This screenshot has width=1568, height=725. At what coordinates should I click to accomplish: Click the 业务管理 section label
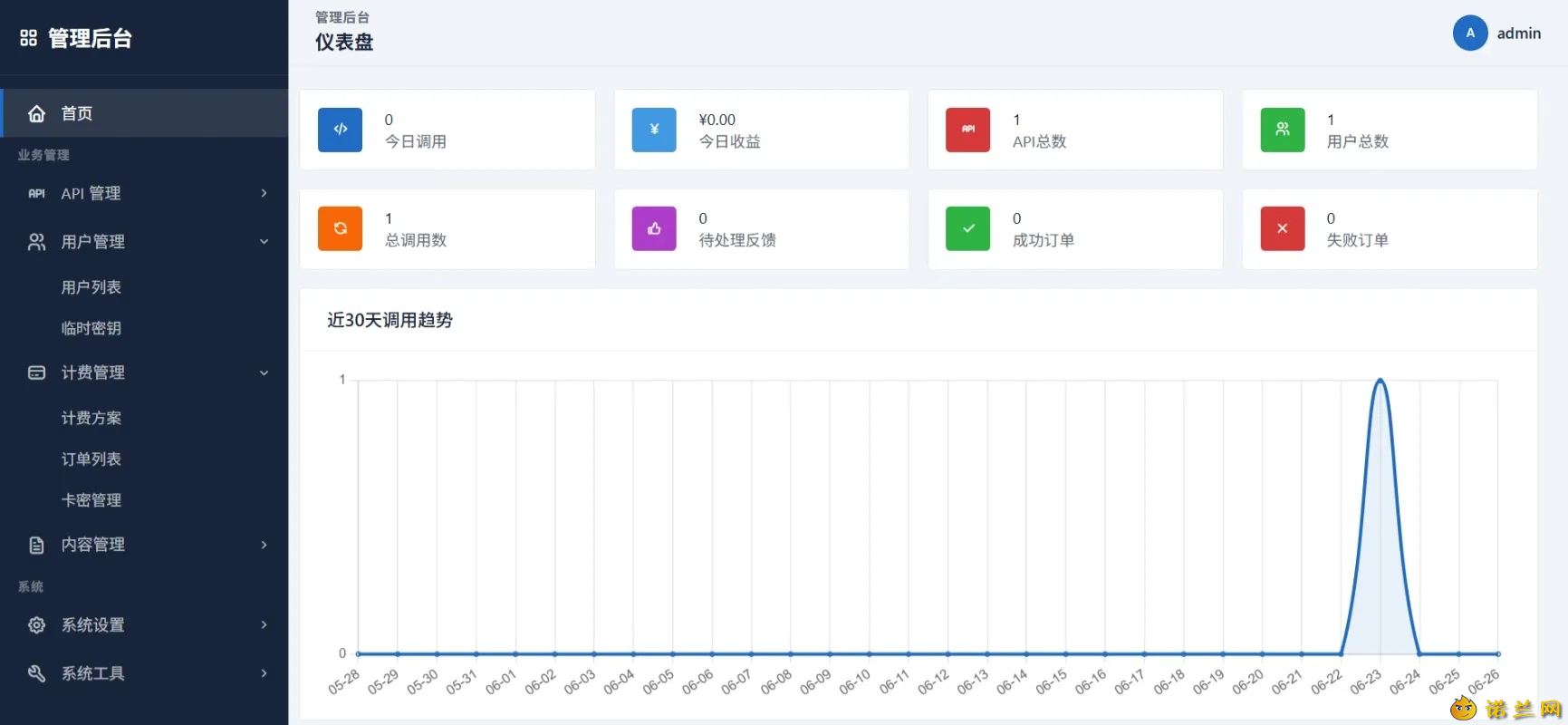pos(43,155)
